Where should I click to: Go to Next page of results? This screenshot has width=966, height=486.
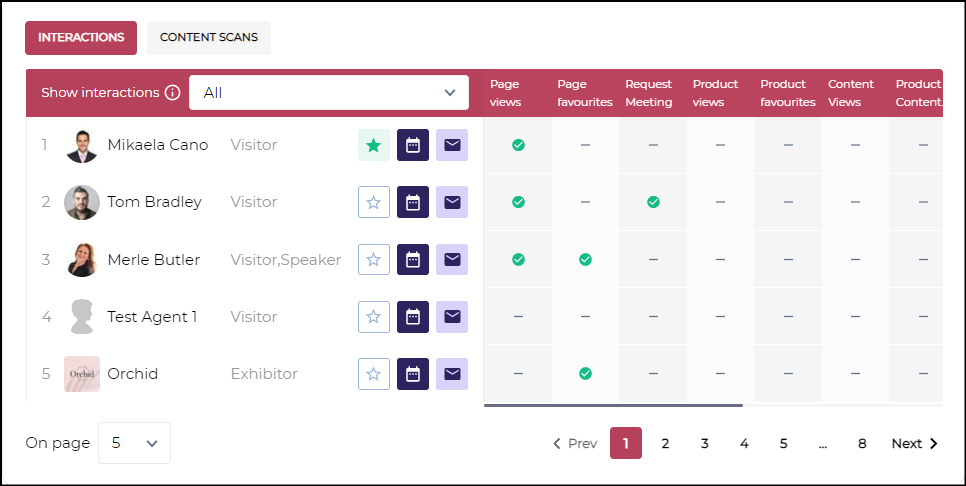914,443
